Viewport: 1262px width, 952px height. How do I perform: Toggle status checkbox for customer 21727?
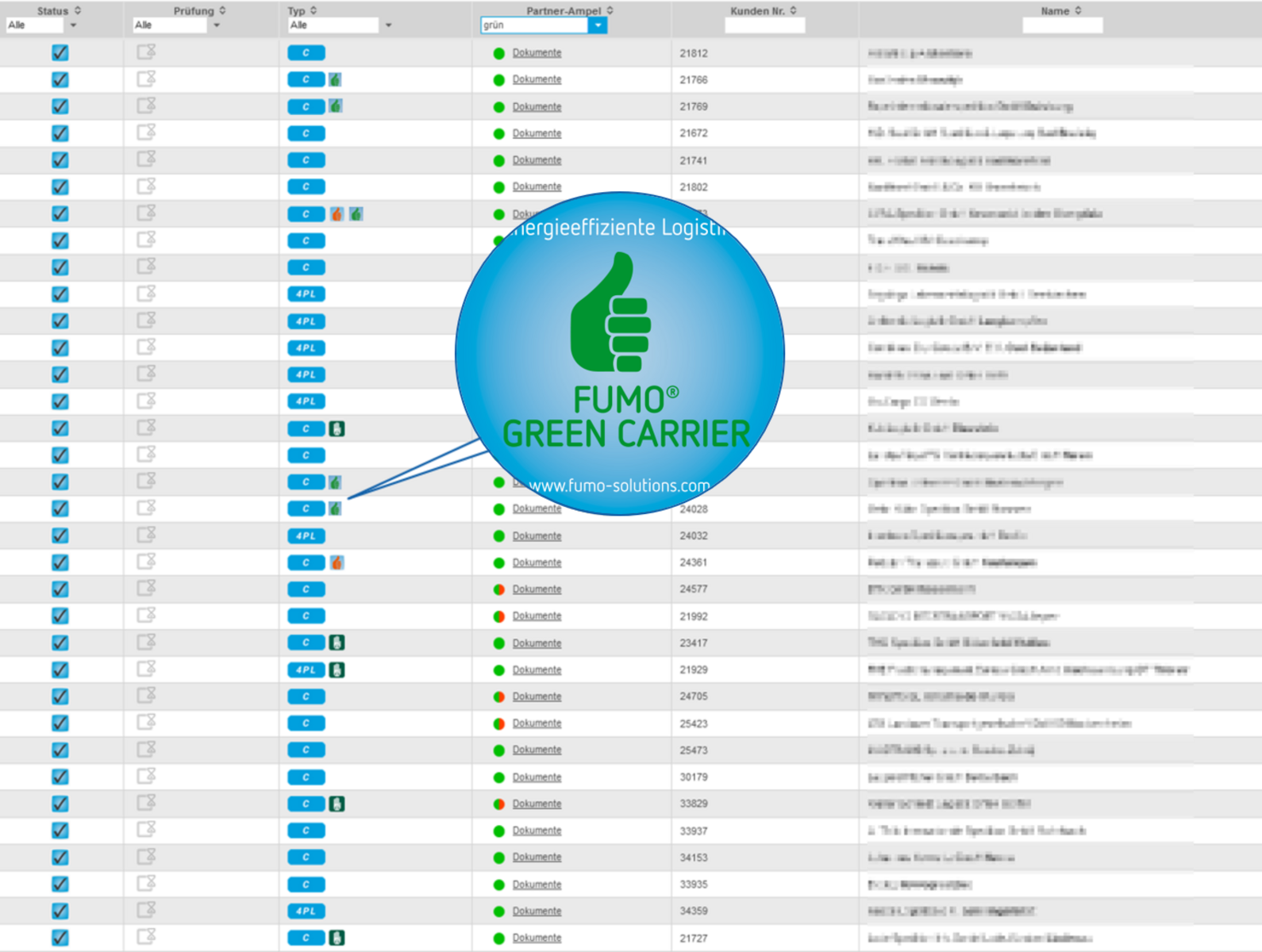coord(60,938)
